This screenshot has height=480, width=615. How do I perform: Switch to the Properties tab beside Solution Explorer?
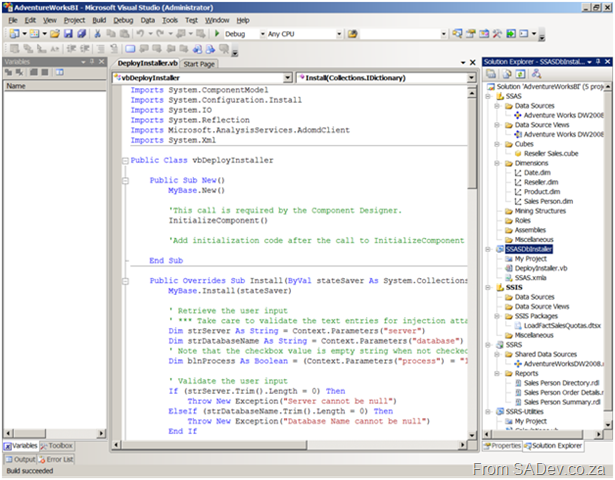coord(502,446)
